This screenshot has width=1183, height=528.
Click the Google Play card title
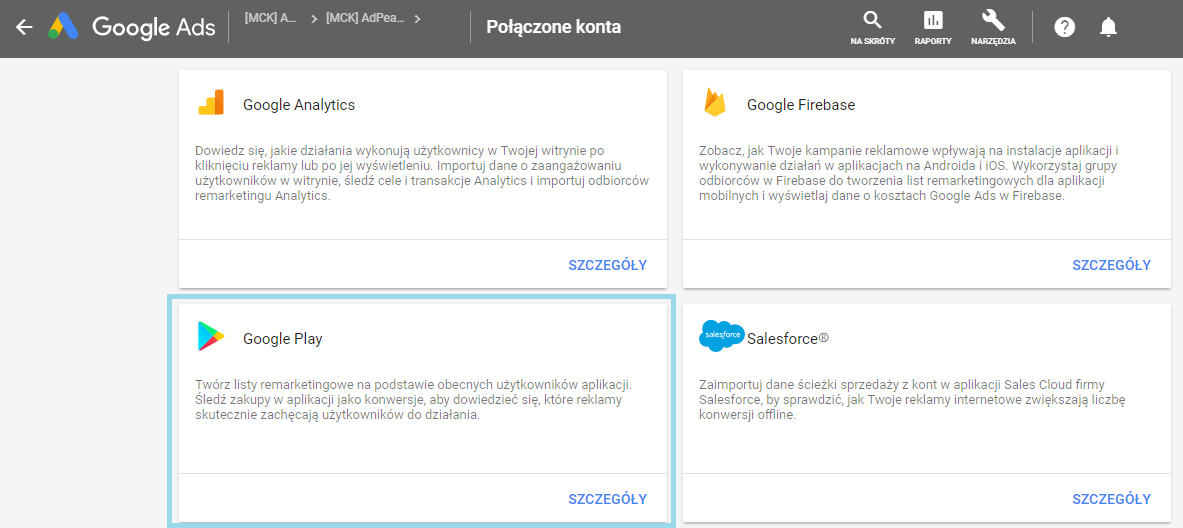coord(282,339)
